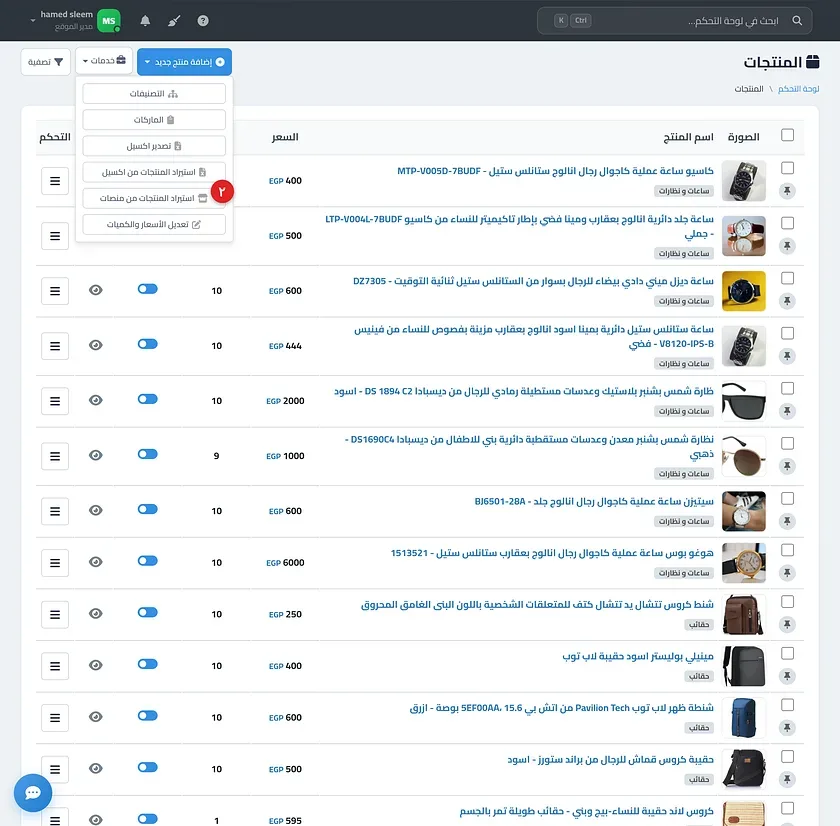
Task: Open control menu for EGP 400 Casio row
Action: coord(55,181)
